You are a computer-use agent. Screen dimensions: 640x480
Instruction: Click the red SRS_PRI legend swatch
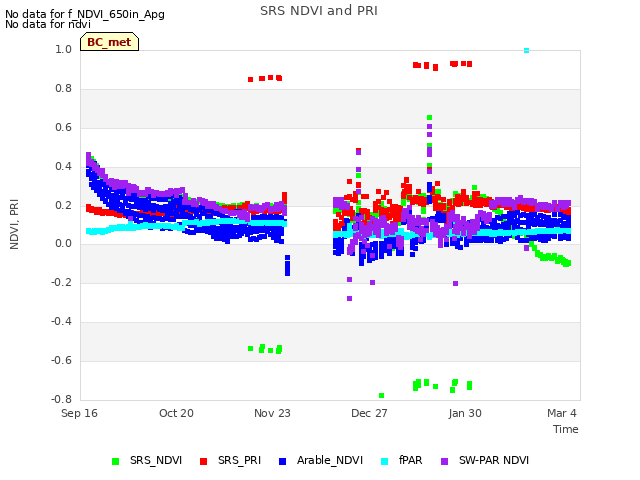[x=203, y=461]
